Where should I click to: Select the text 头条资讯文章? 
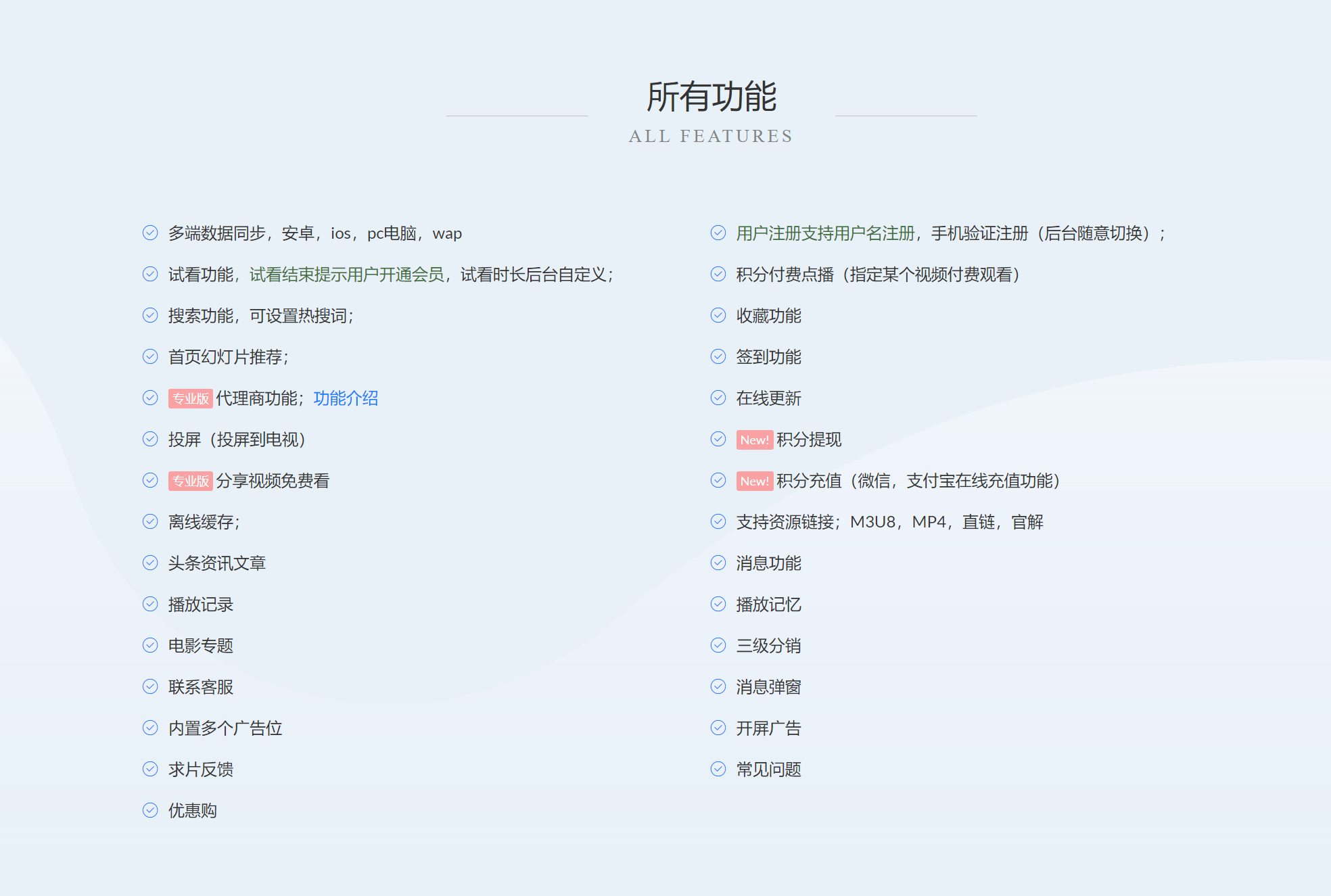[217, 563]
